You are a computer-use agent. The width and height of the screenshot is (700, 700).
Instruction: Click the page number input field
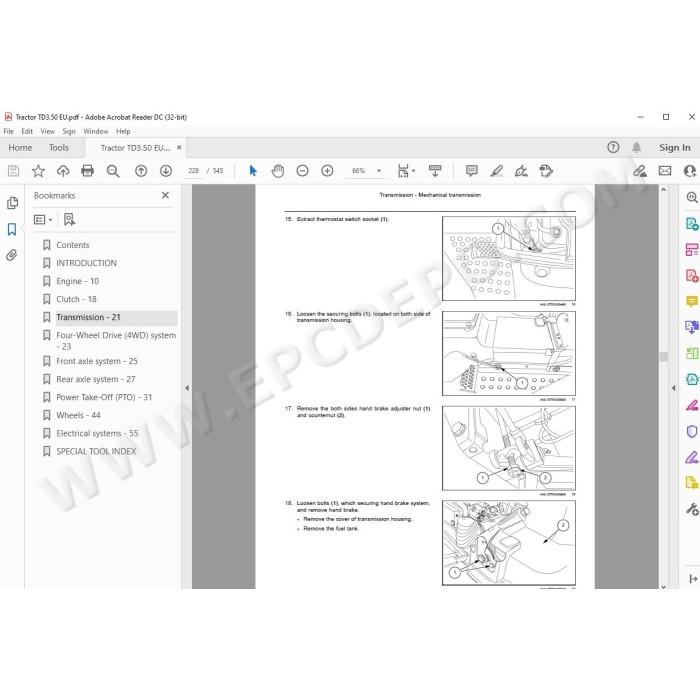pyautogui.click(x=193, y=171)
